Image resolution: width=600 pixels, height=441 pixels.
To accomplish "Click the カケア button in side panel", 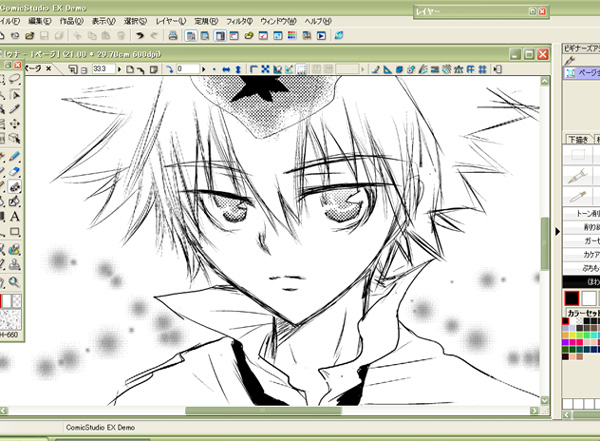I will [x=582, y=254].
